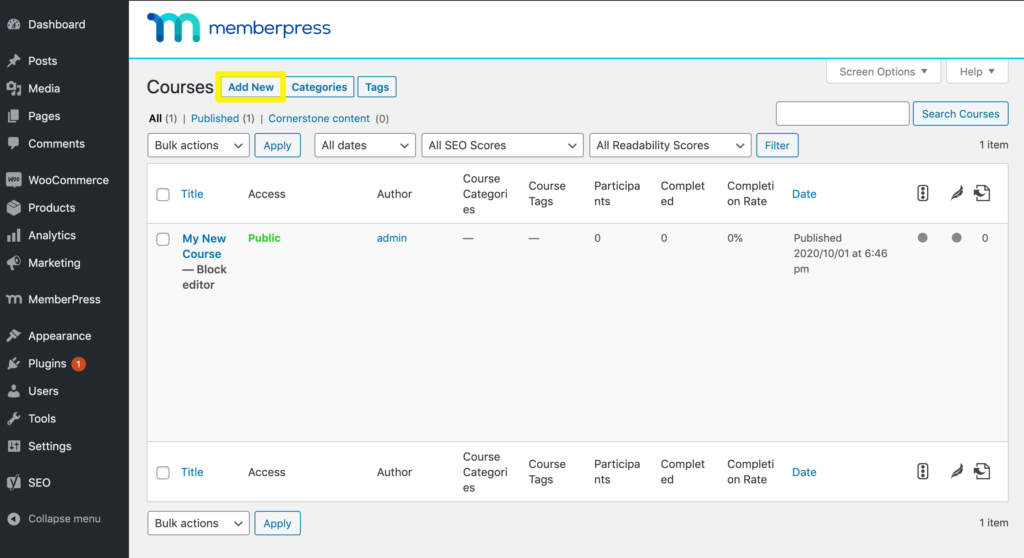Show All courses filter
Screen dimensions: 1024x558
tap(155, 118)
